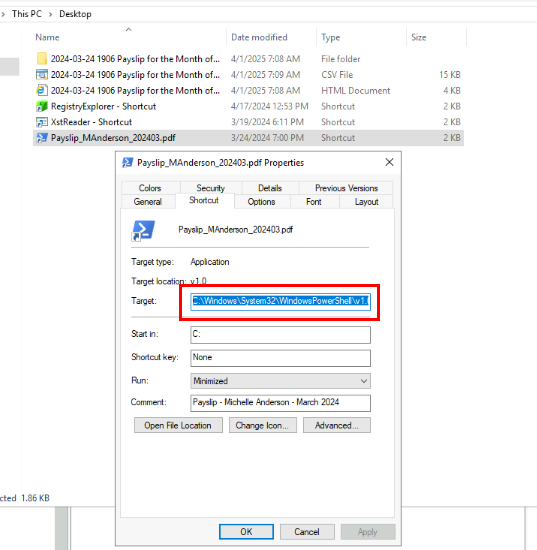Click the HTML Document file icon

(42, 90)
